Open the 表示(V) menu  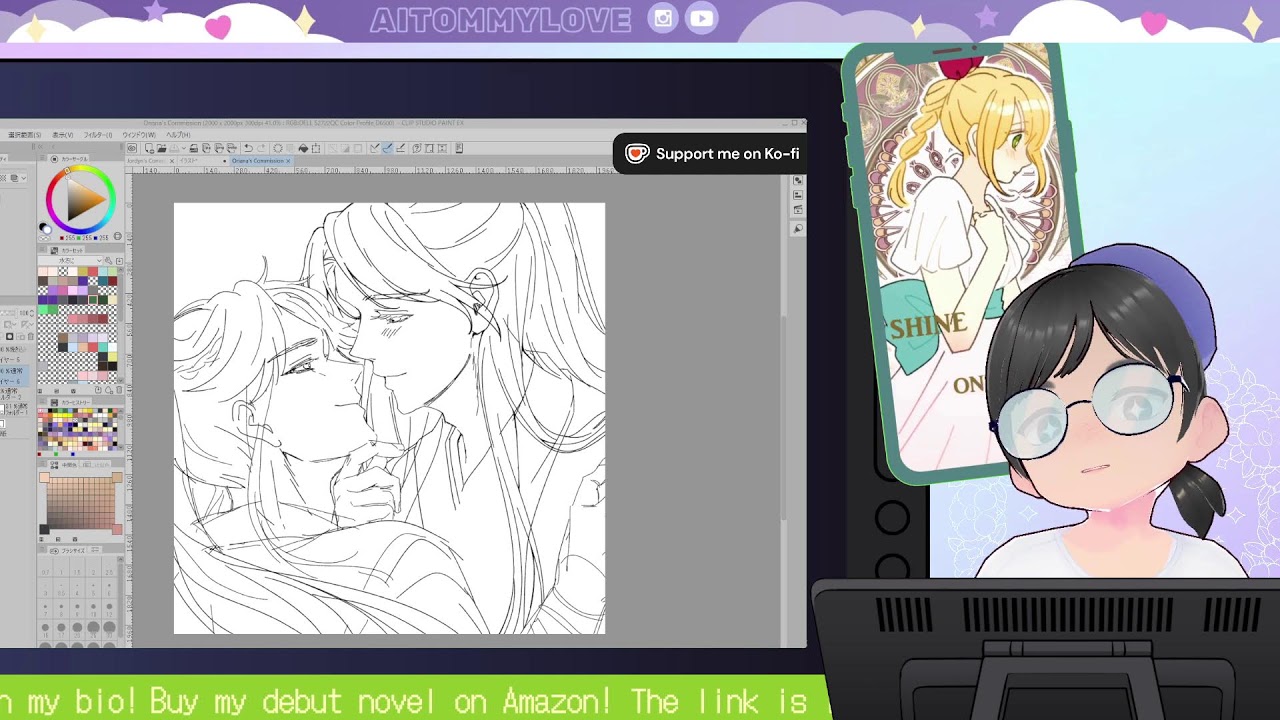click(x=62, y=135)
